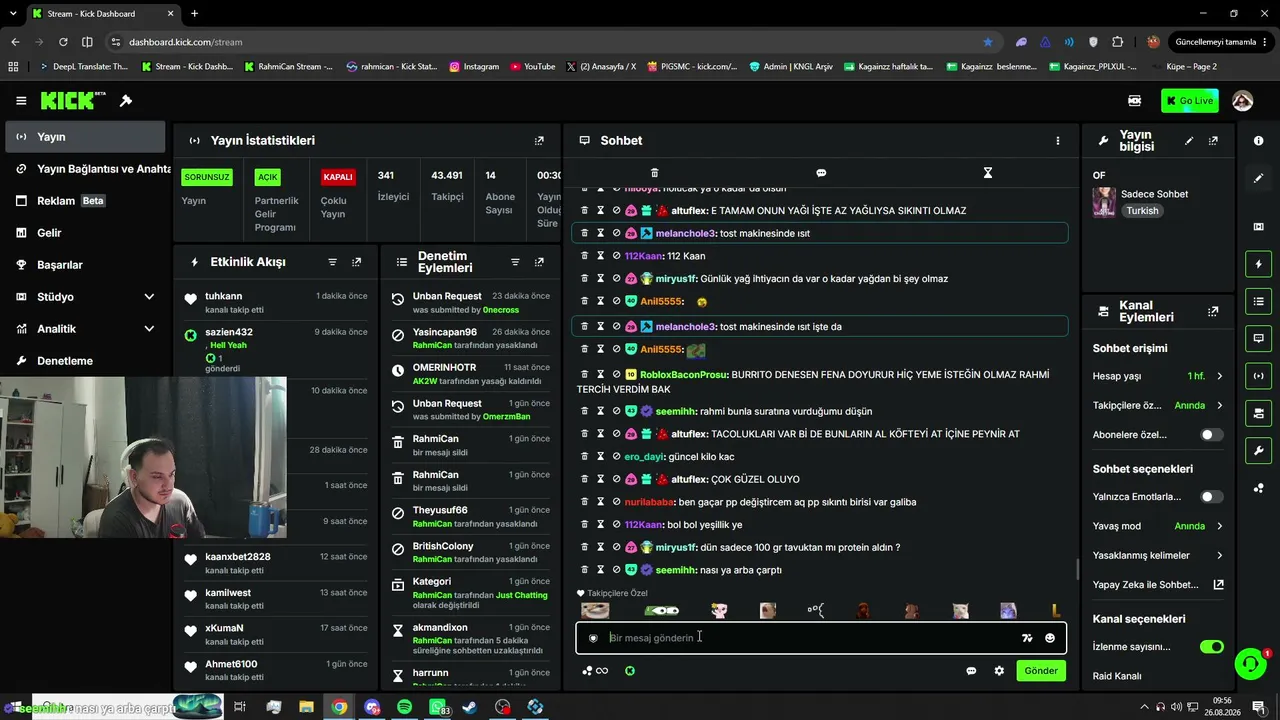Viewport: 1280px width, 720px height.
Task: Open Steam from the Windows taskbar
Action: 470,707
